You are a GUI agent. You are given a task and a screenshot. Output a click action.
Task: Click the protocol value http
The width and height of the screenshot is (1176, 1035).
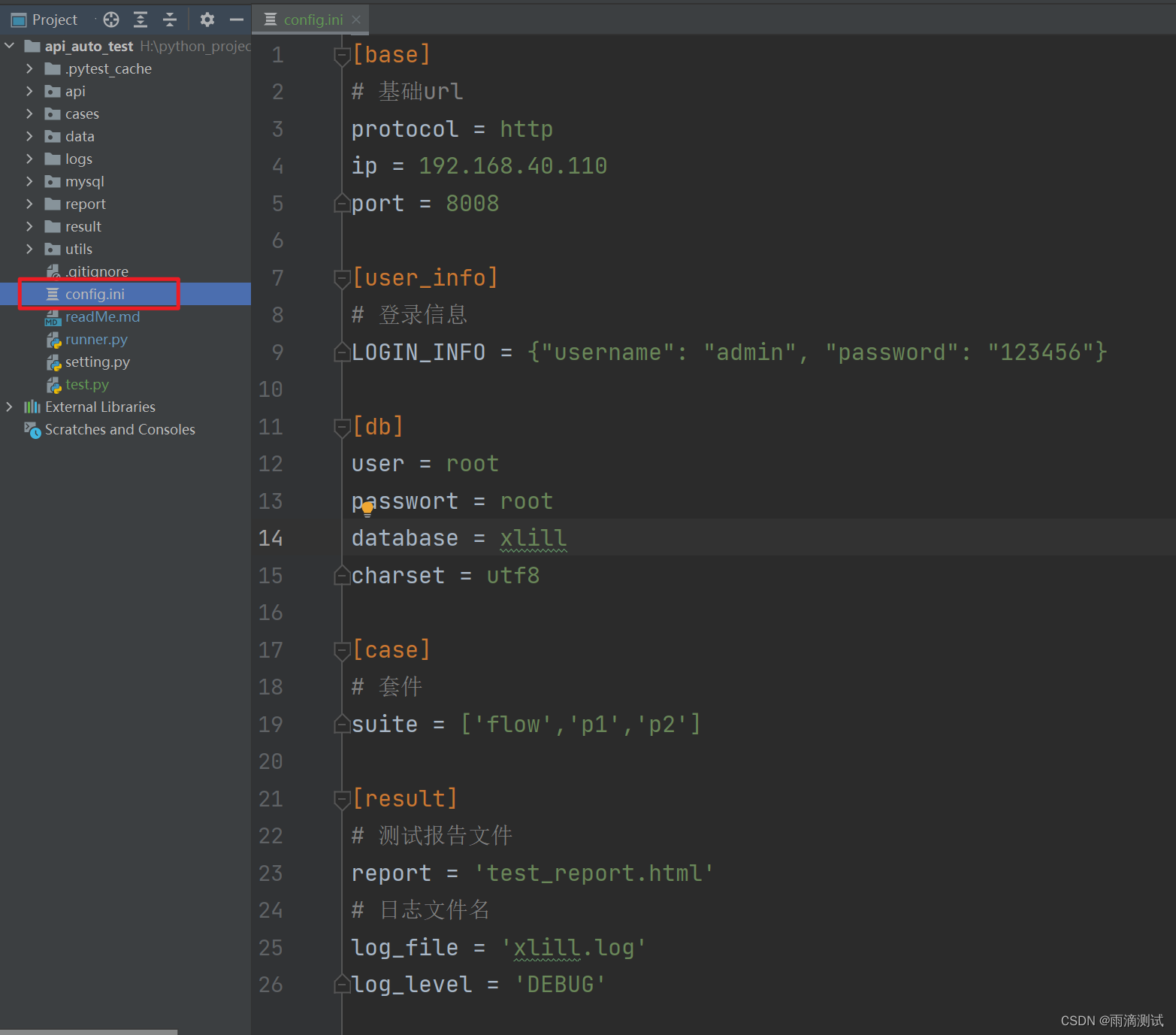click(526, 129)
